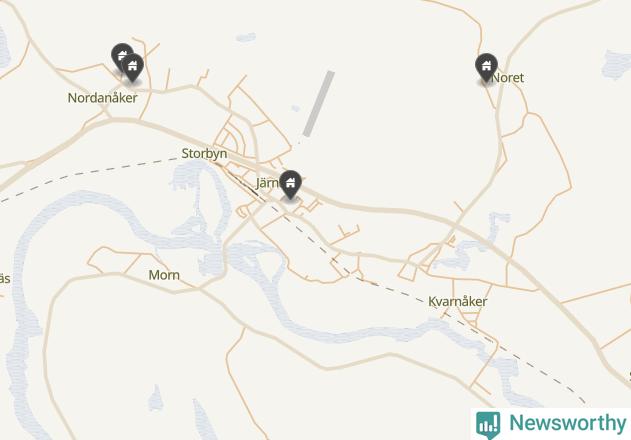Click the cut-off 'äs' label at left edge
This screenshot has height=440, width=631.
5,279
